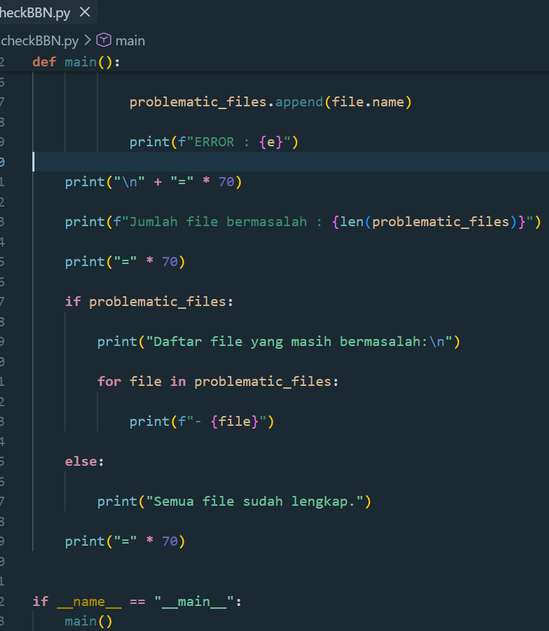Image resolution: width=549 pixels, height=631 pixels.
Task: Click the 'if problematic_files:' line
Action: (x=149, y=301)
